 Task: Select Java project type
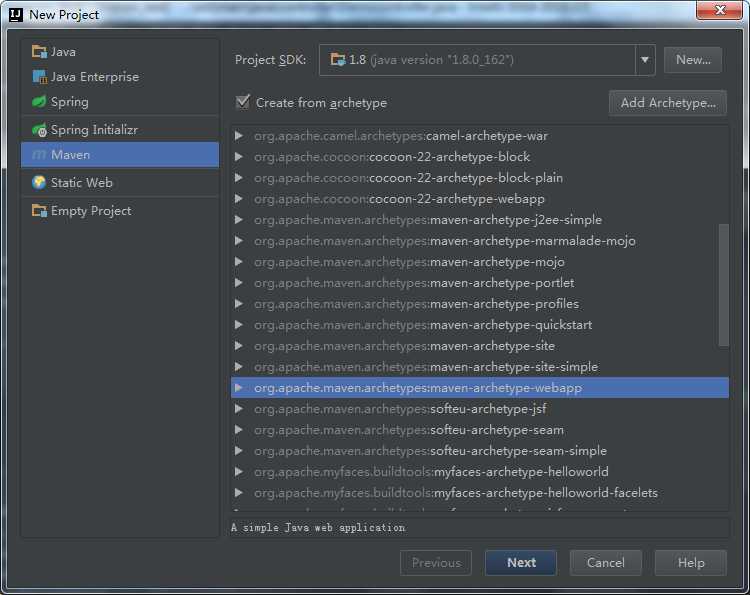120,51
